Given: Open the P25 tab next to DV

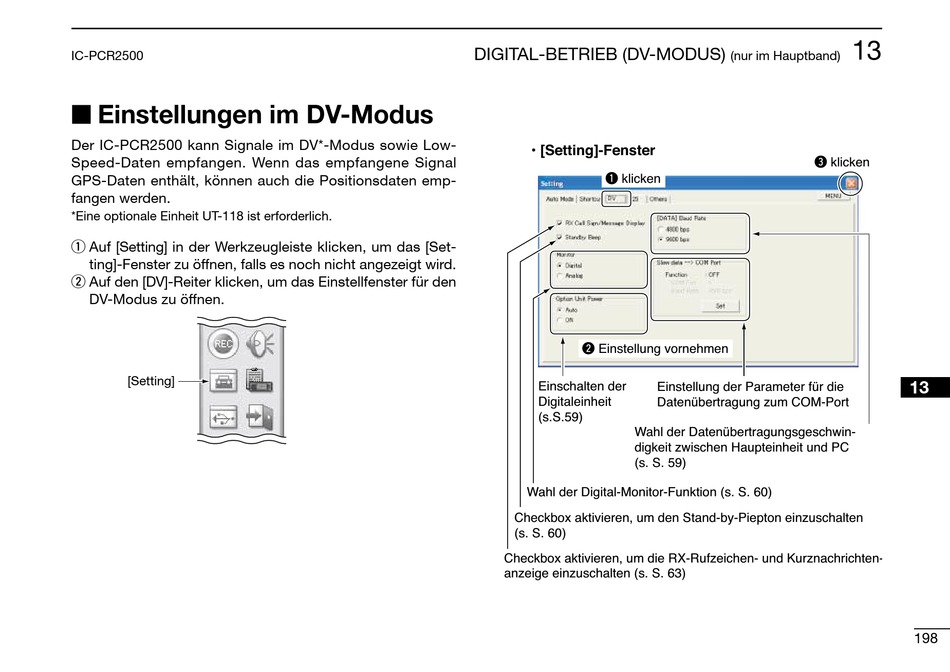Looking at the screenshot, I should [x=636, y=199].
